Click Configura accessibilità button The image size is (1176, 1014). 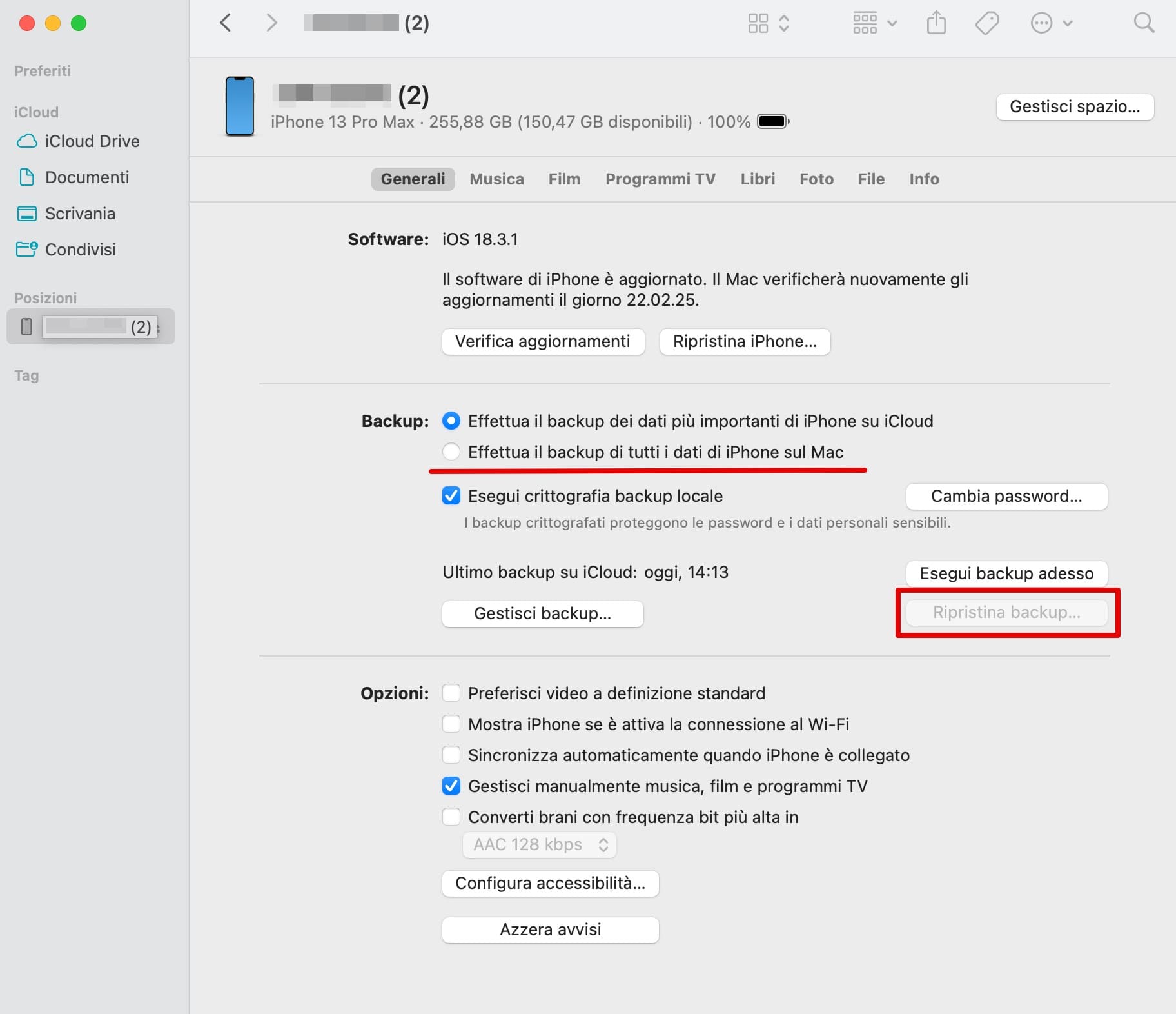pyautogui.click(x=550, y=883)
